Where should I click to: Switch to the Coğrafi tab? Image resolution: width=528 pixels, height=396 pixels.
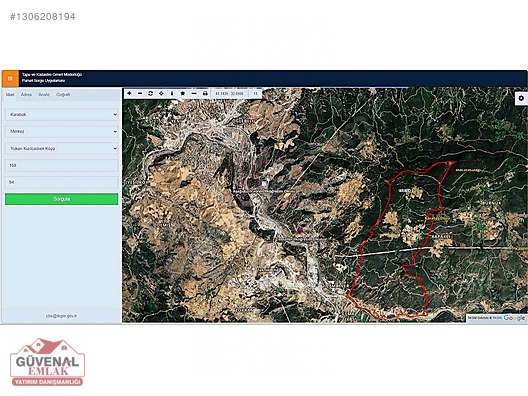pyautogui.click(x=63, y=95)
